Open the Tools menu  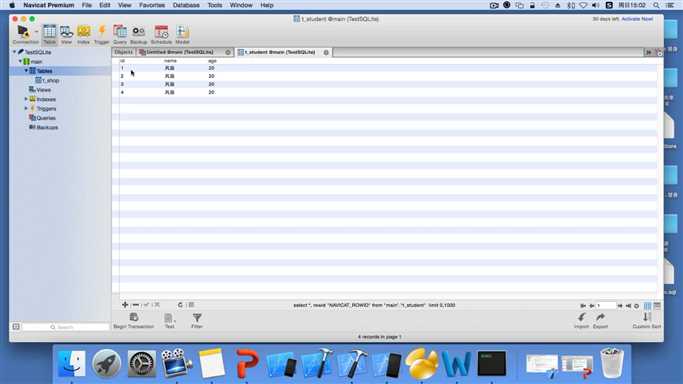tap(215, 5)
